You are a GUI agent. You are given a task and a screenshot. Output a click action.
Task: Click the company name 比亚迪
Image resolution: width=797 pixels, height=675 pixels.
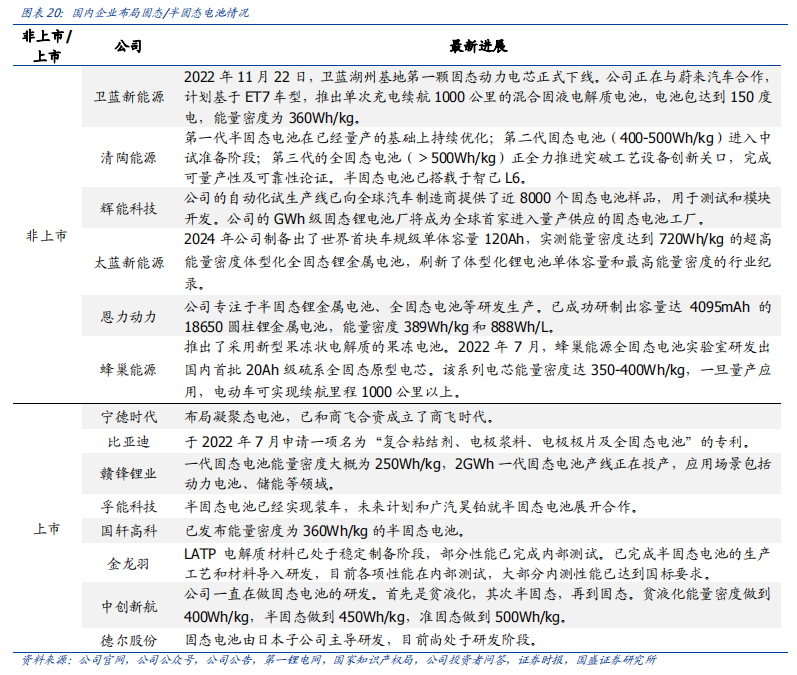tap(129, 442)
